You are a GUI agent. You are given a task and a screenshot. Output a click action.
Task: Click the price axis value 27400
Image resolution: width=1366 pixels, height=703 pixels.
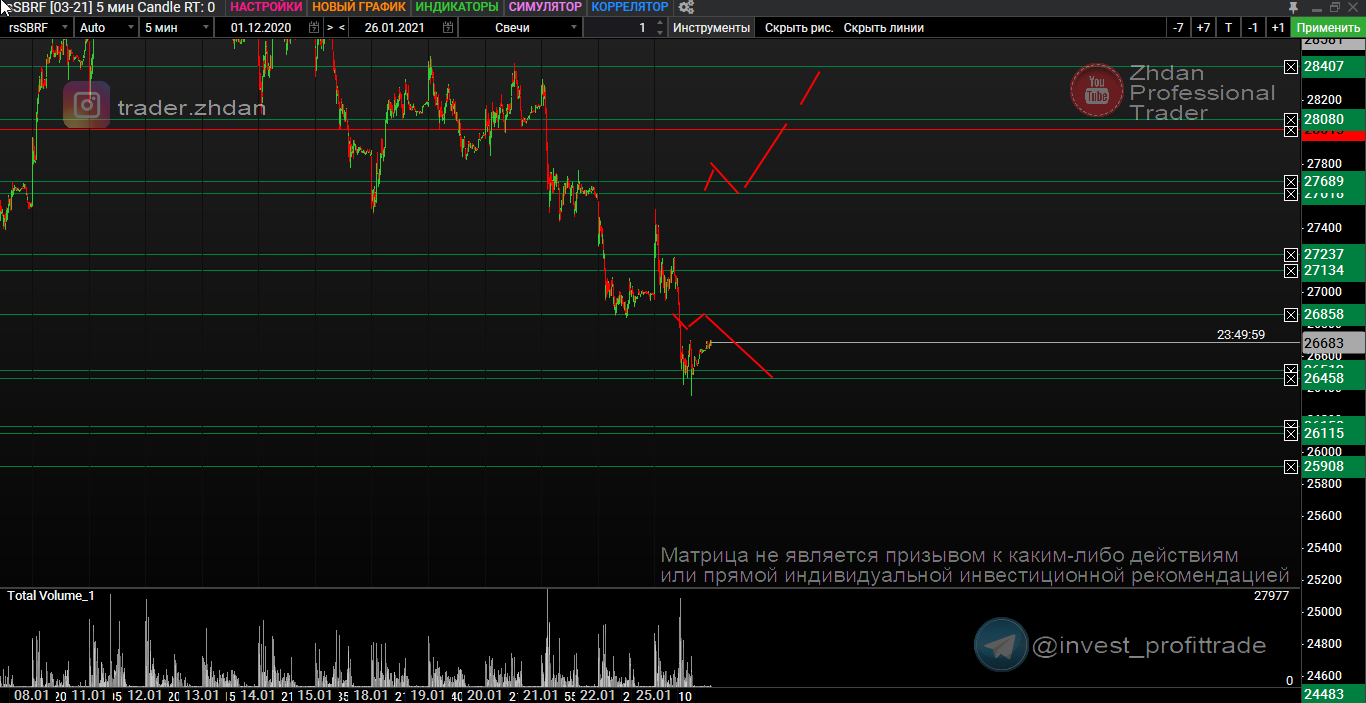1324,228
